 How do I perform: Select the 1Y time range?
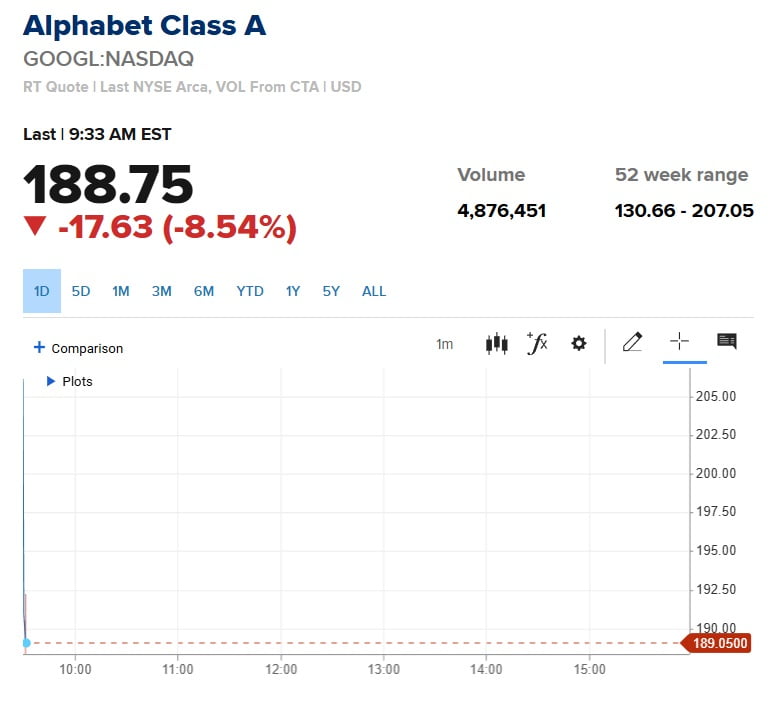point(293,291)
